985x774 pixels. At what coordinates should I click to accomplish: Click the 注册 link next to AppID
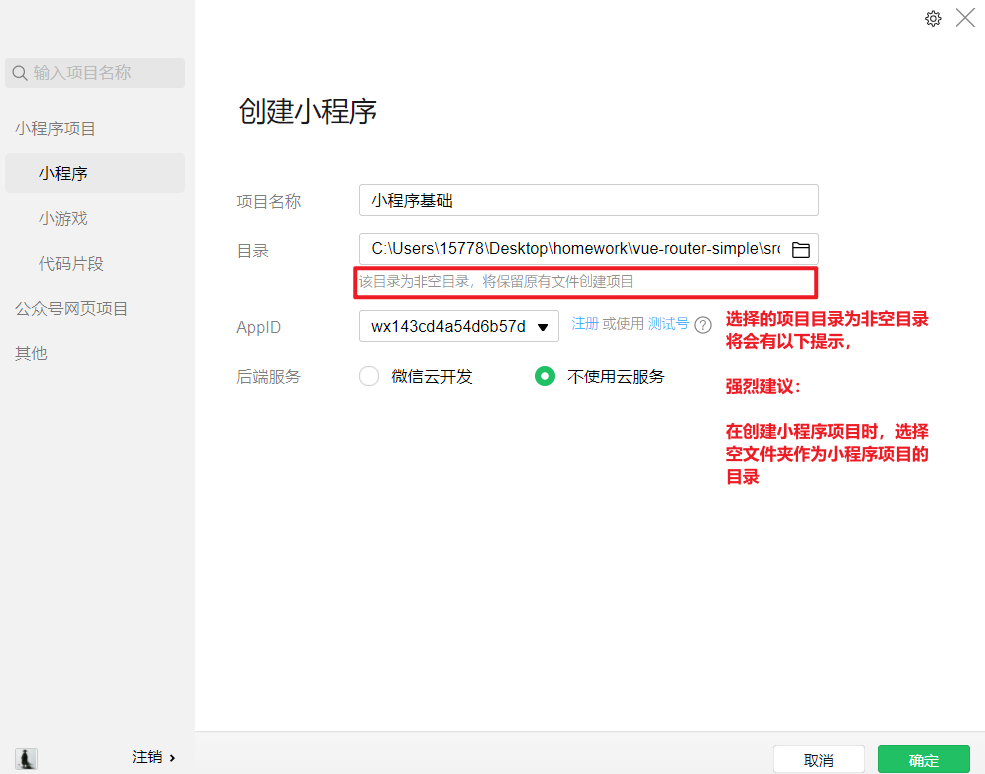click(585, 324)
